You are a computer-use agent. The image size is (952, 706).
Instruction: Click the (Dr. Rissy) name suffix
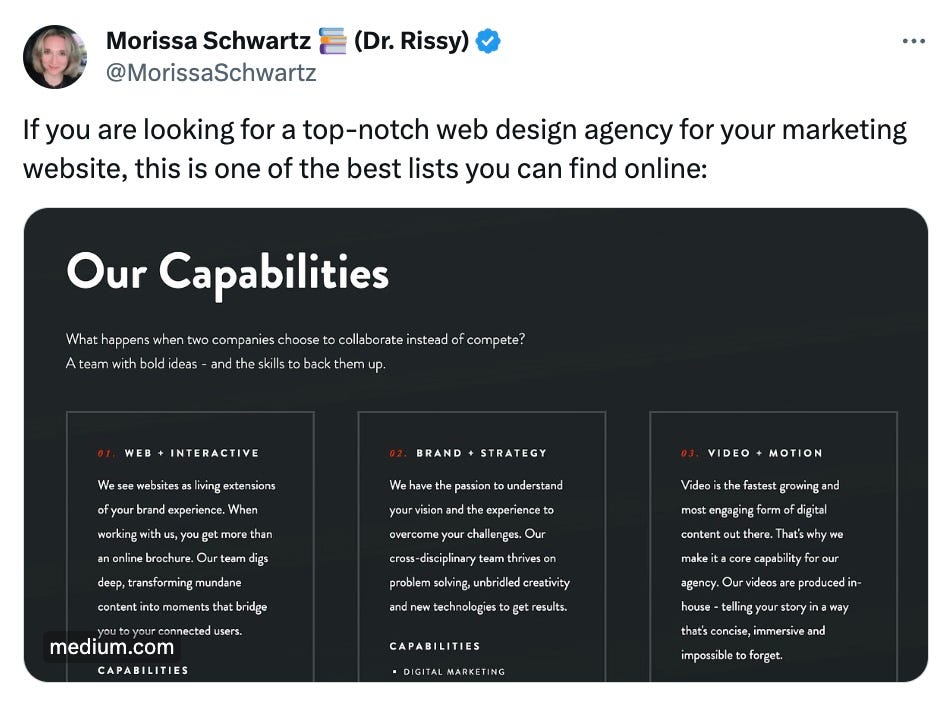(x=411, y=41)
